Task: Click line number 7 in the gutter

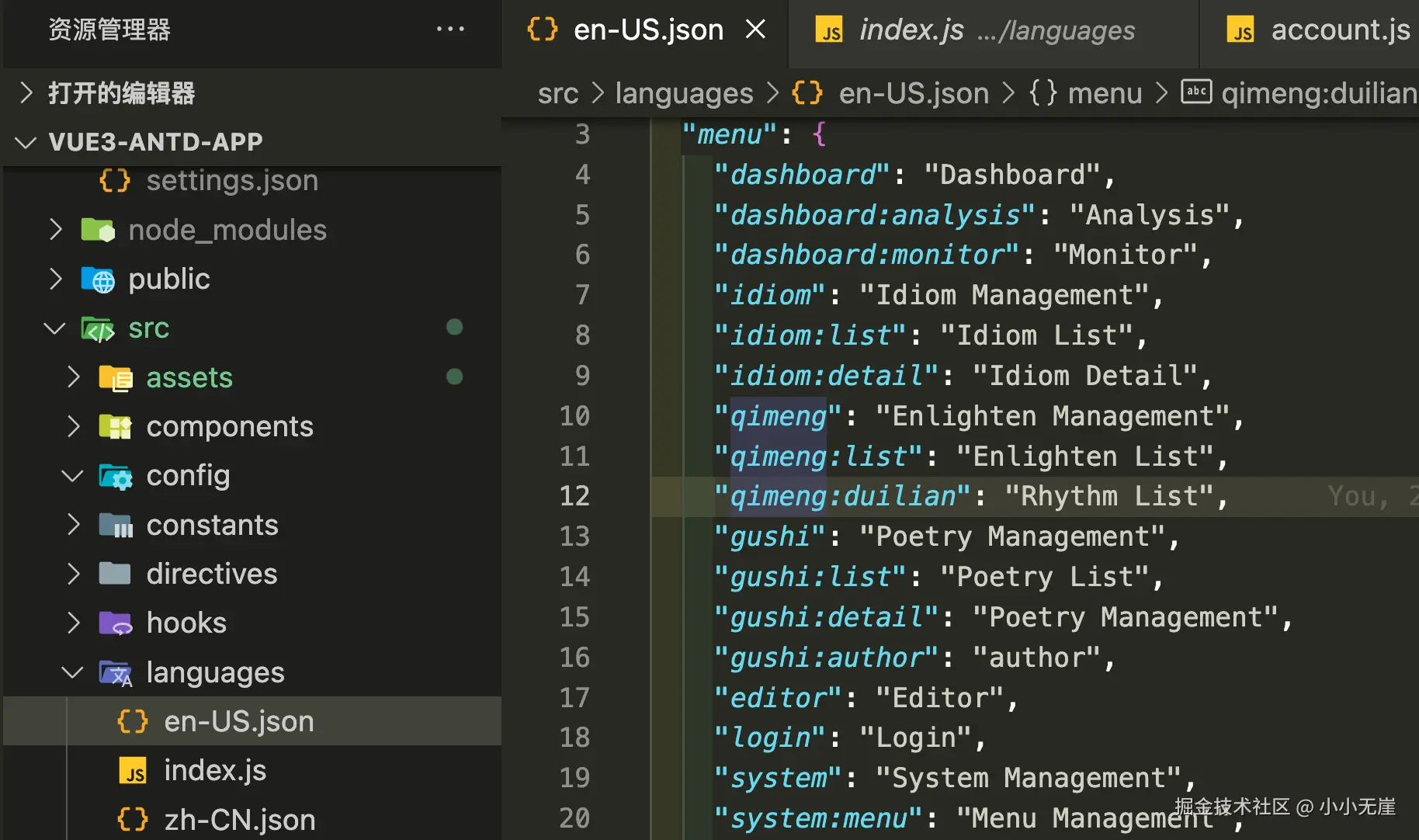Action: pyautogui.click(x=582, y=295)
